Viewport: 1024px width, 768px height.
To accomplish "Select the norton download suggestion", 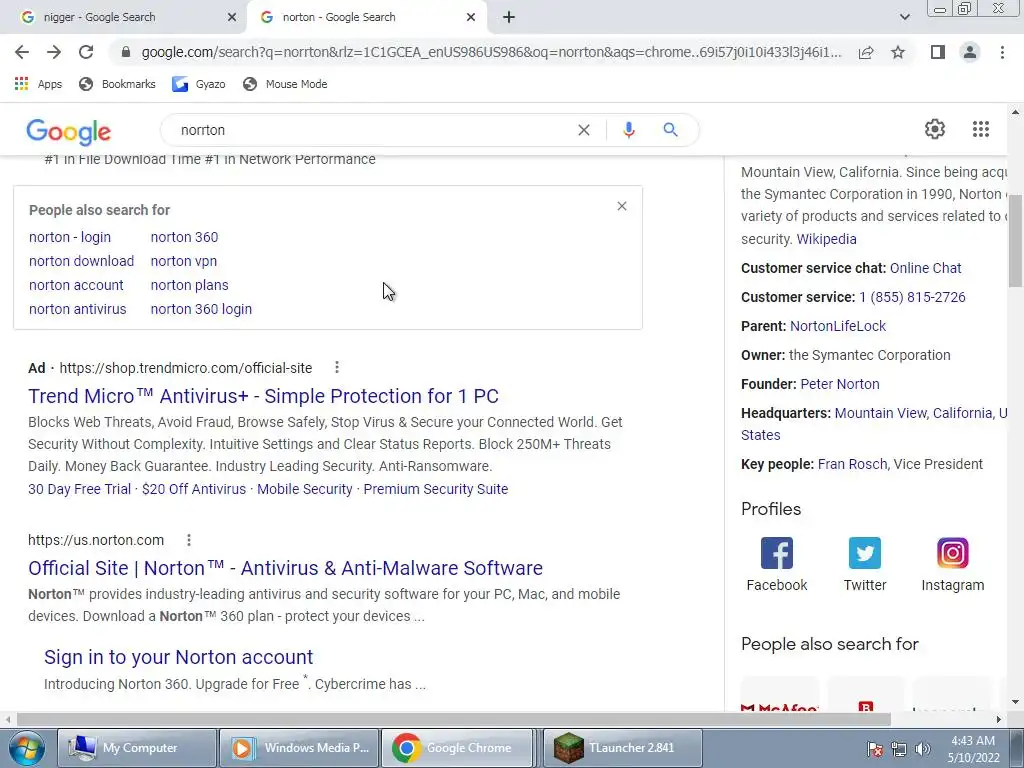I will click(x=81, y=261).
